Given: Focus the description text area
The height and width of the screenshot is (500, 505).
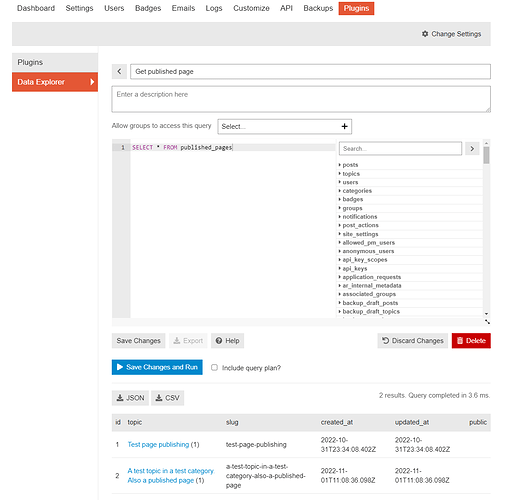Looking at the screenshot, I should (x=301, y=99).
